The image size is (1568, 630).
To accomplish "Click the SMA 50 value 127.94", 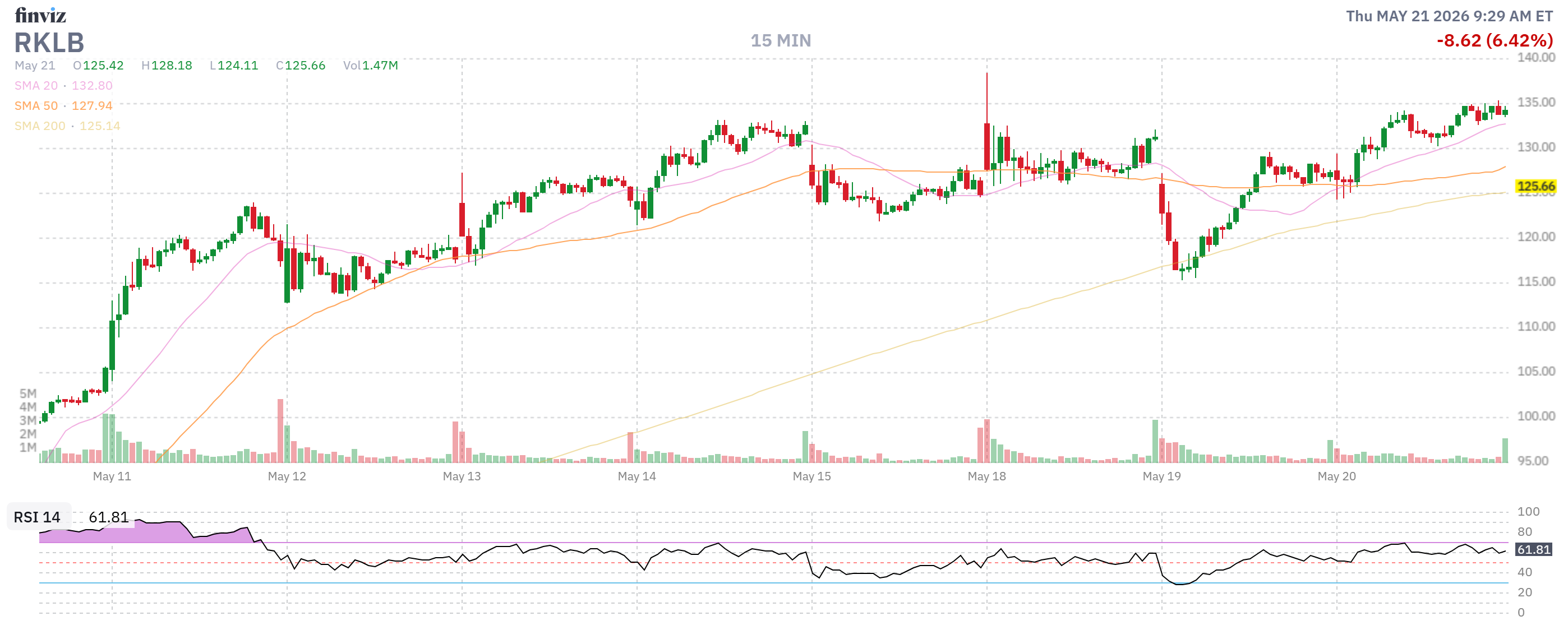I will (92, 106).
